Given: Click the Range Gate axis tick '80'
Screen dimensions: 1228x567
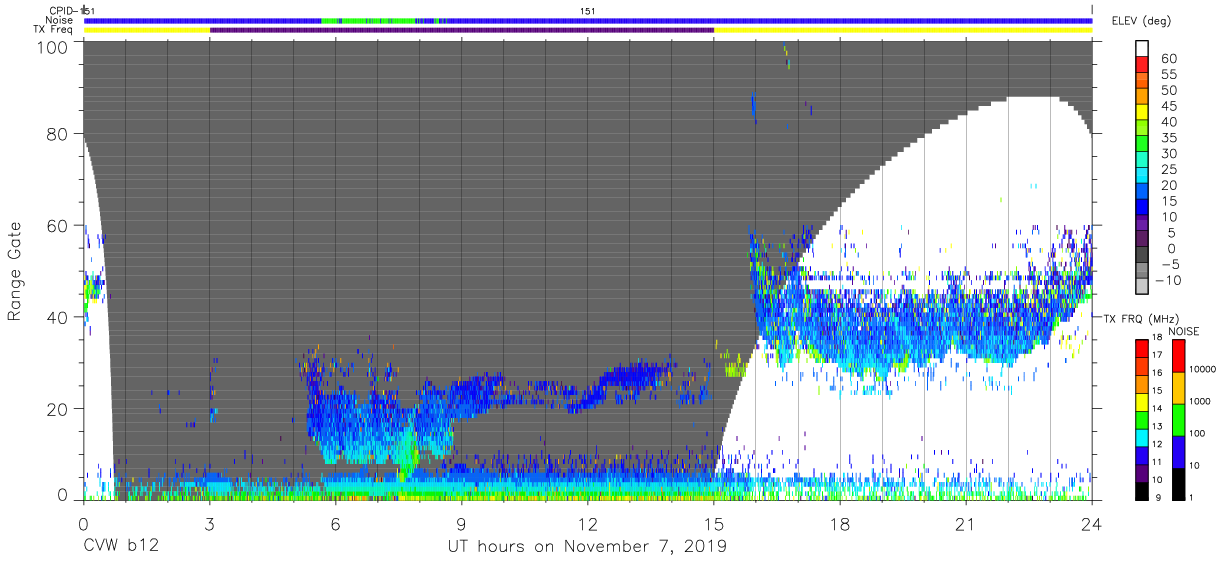Looking at the screenshot, I should [59, 134].
